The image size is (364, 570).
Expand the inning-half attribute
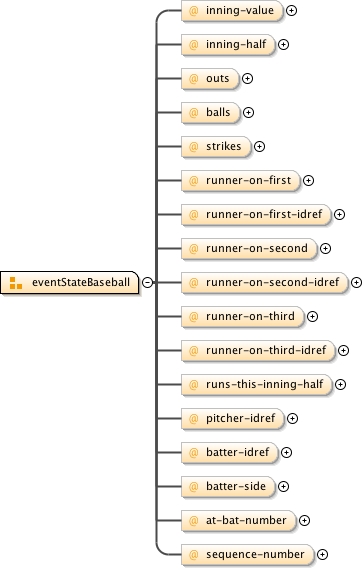283,44
